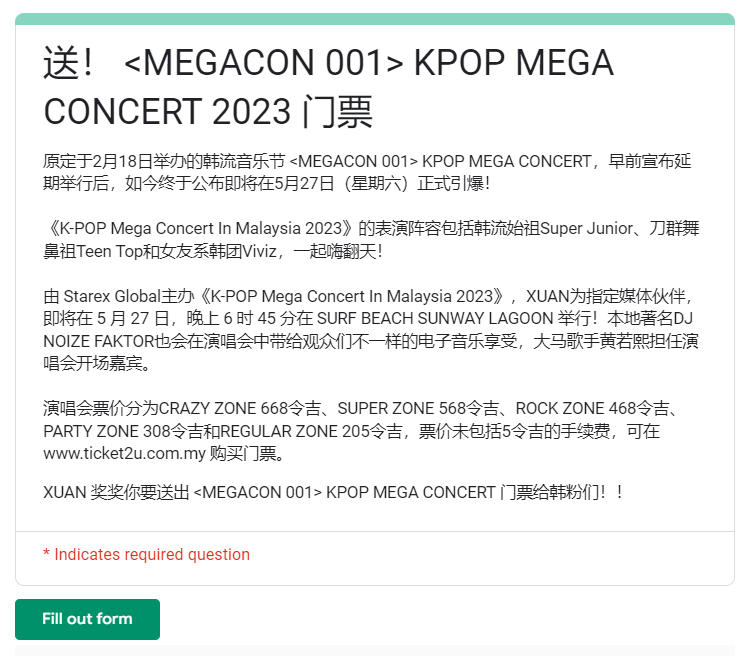
Task: Click the XUAN 奖奖你要送出 giveaway line
Action: [x=333, y=492]
